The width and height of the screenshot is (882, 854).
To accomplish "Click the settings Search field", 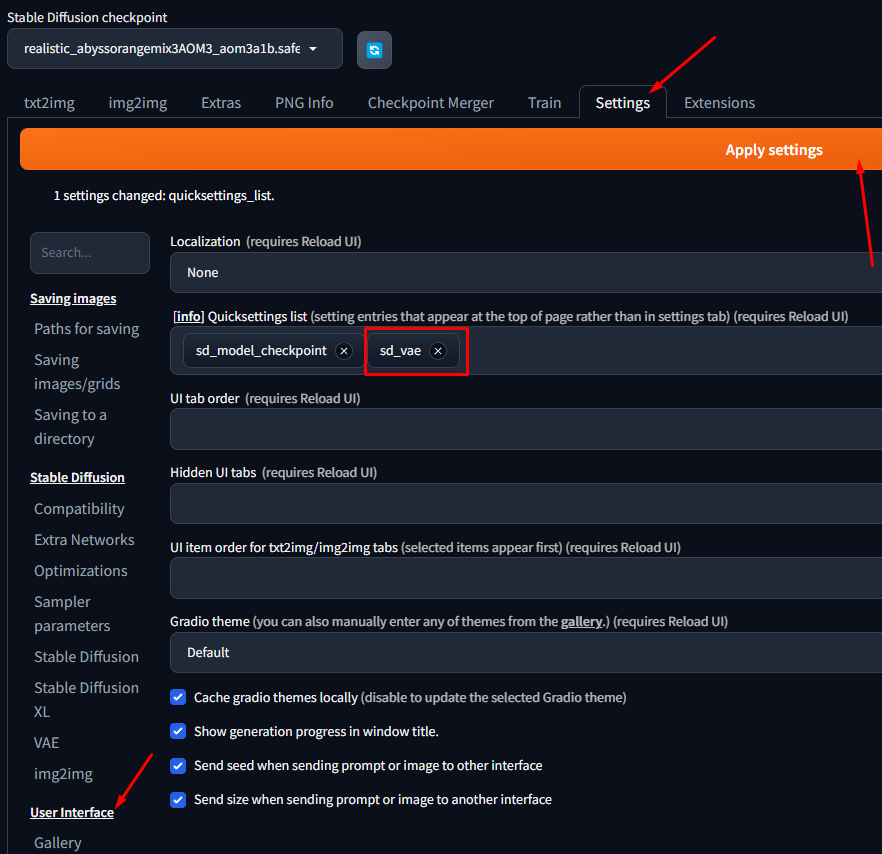I will click(x=90, y=253).
